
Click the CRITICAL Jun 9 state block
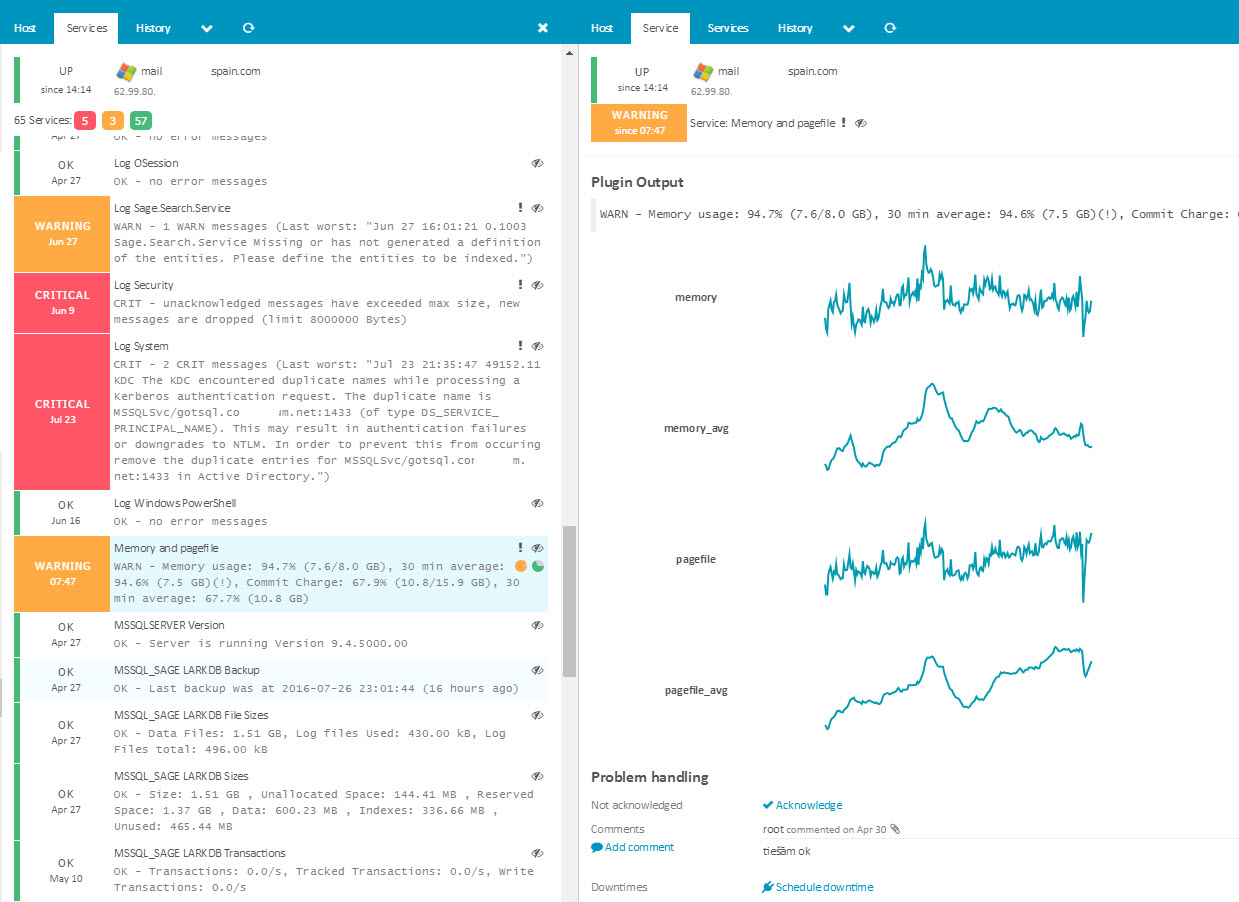coord(62,303)
